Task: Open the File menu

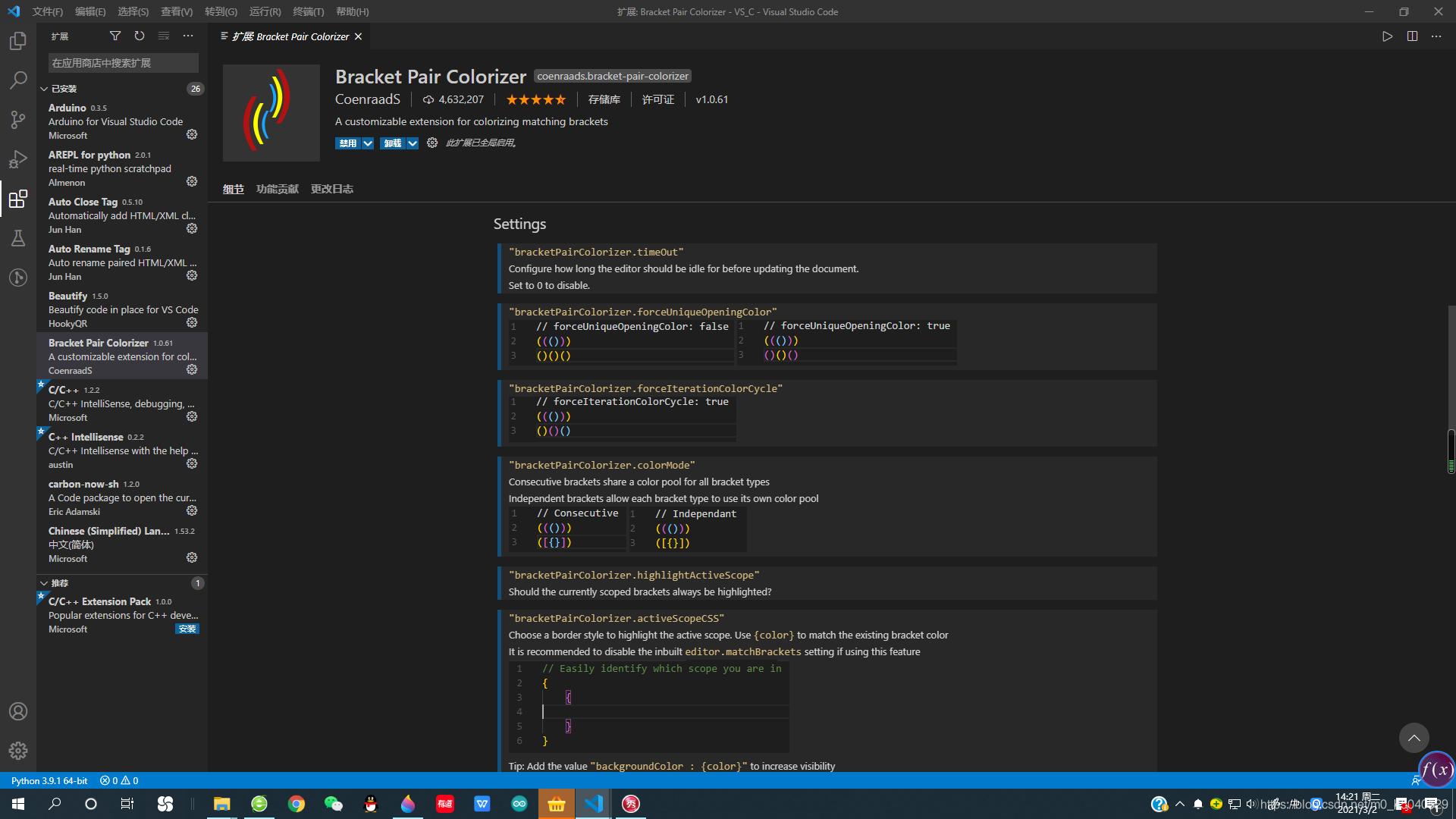Action: [x=48, y=11]
